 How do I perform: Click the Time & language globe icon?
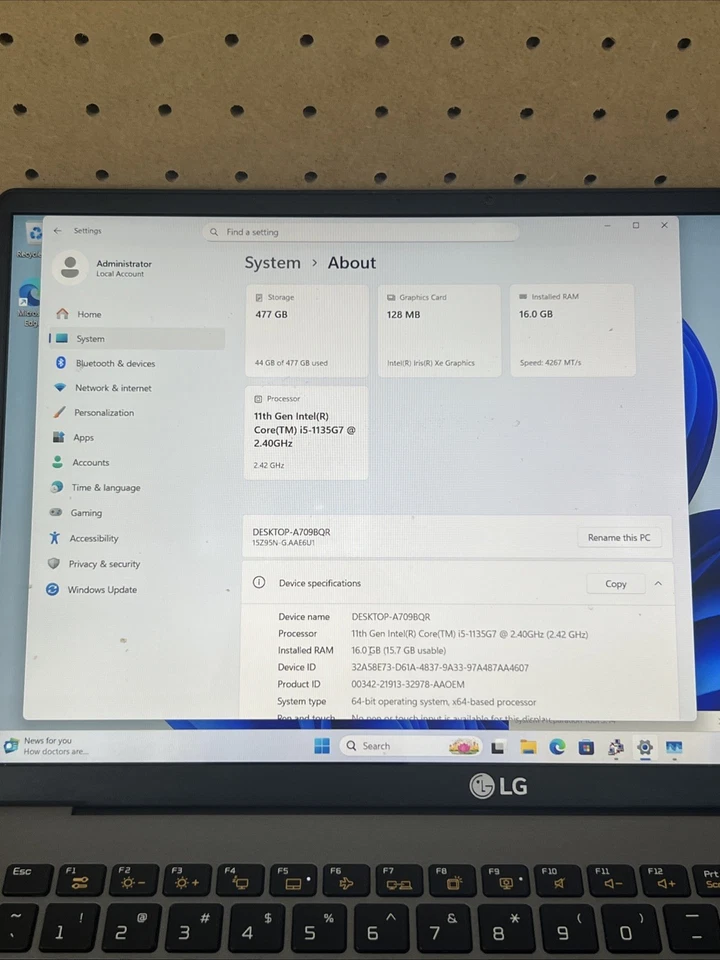[x=56, y=487]
